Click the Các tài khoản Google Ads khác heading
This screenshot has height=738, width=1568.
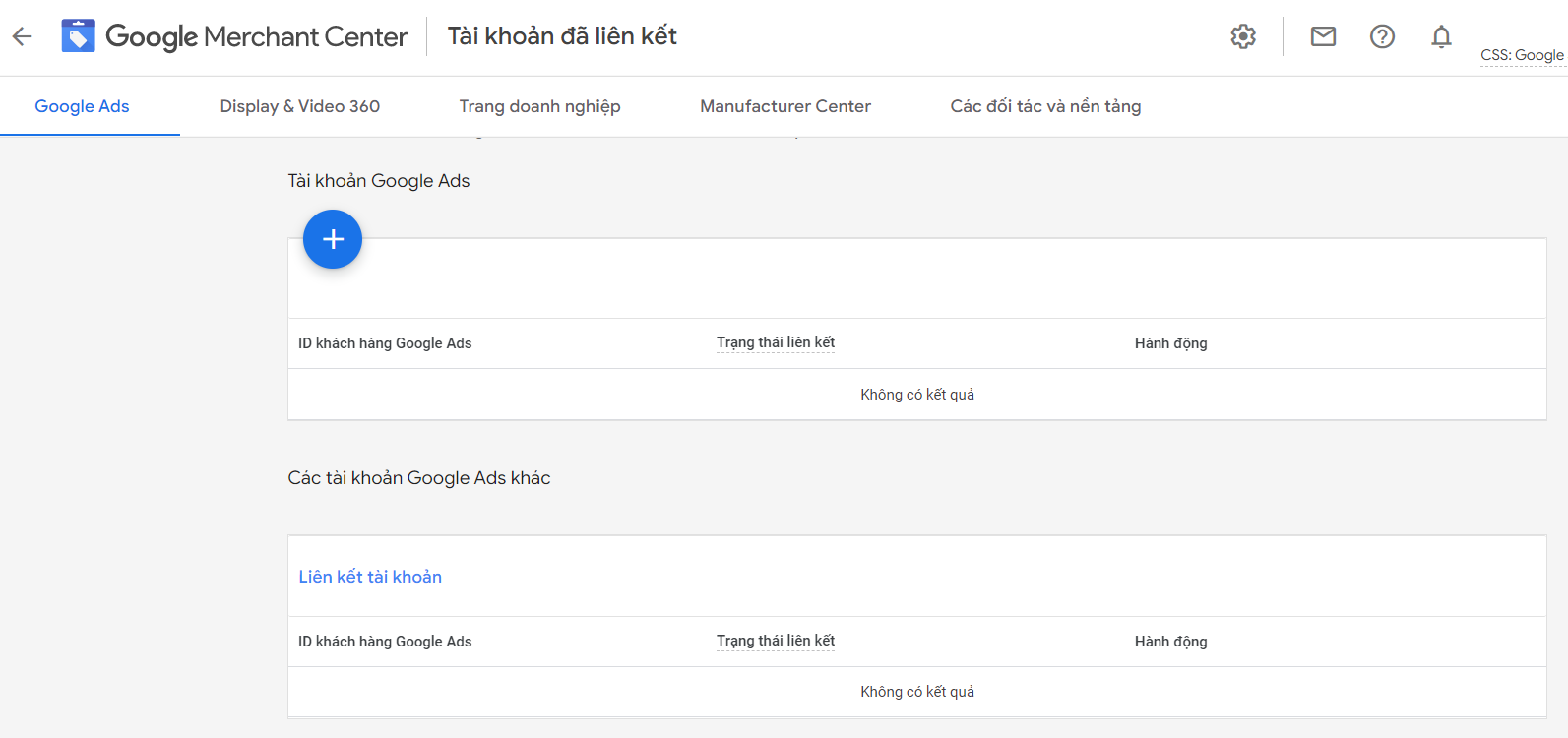tap(419, 478)
